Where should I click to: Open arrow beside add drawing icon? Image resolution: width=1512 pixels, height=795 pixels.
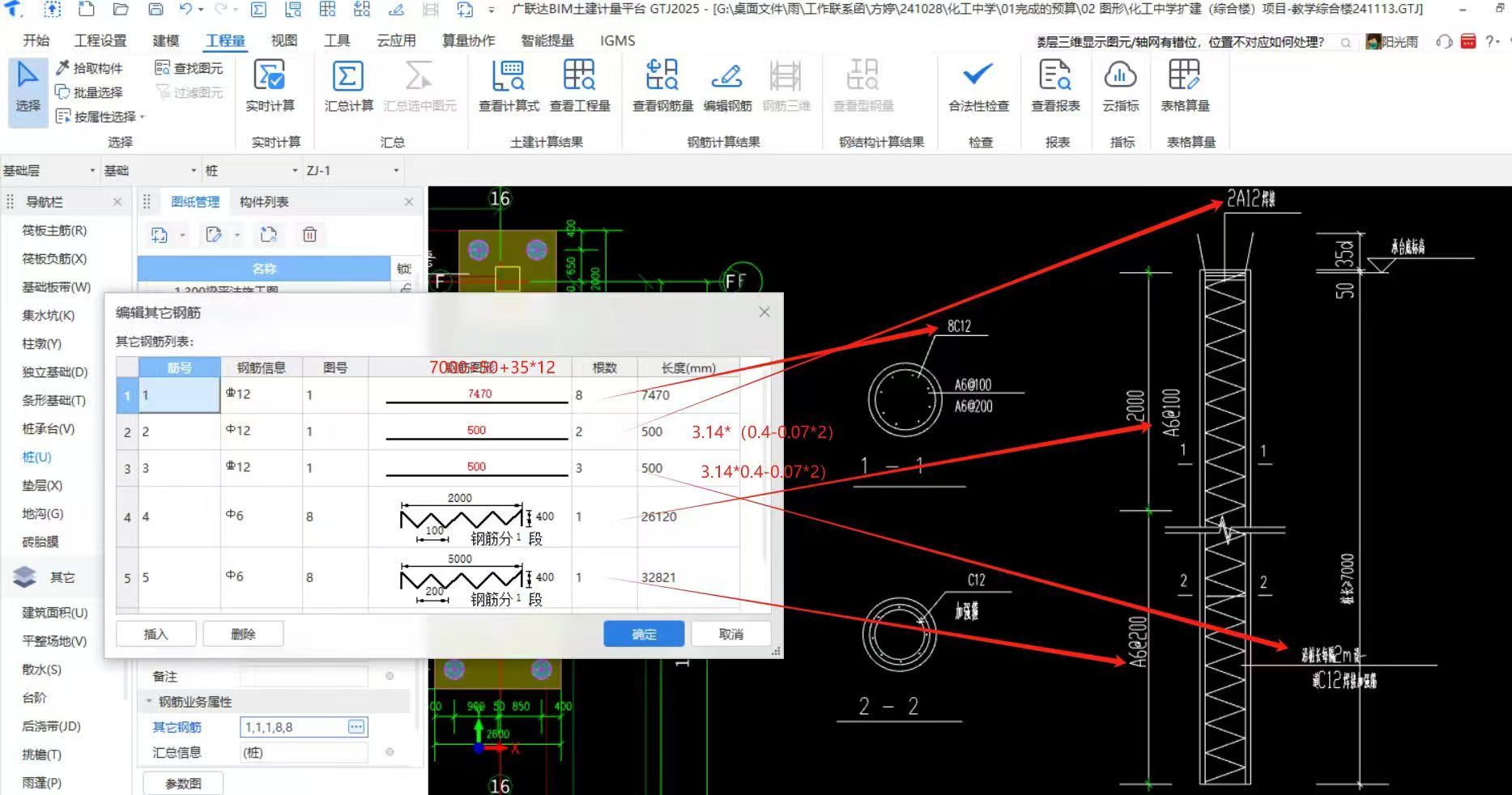(182, 236)
